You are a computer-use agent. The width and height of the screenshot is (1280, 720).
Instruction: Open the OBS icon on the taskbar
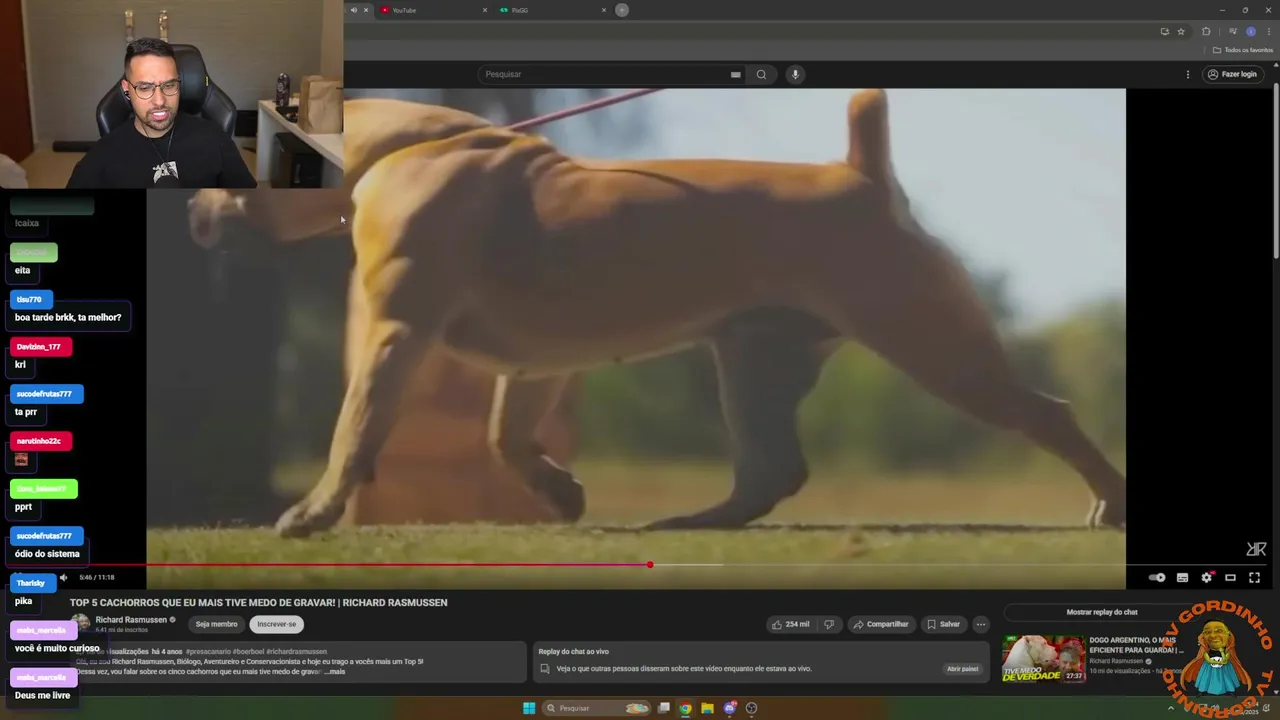point(751,708)
